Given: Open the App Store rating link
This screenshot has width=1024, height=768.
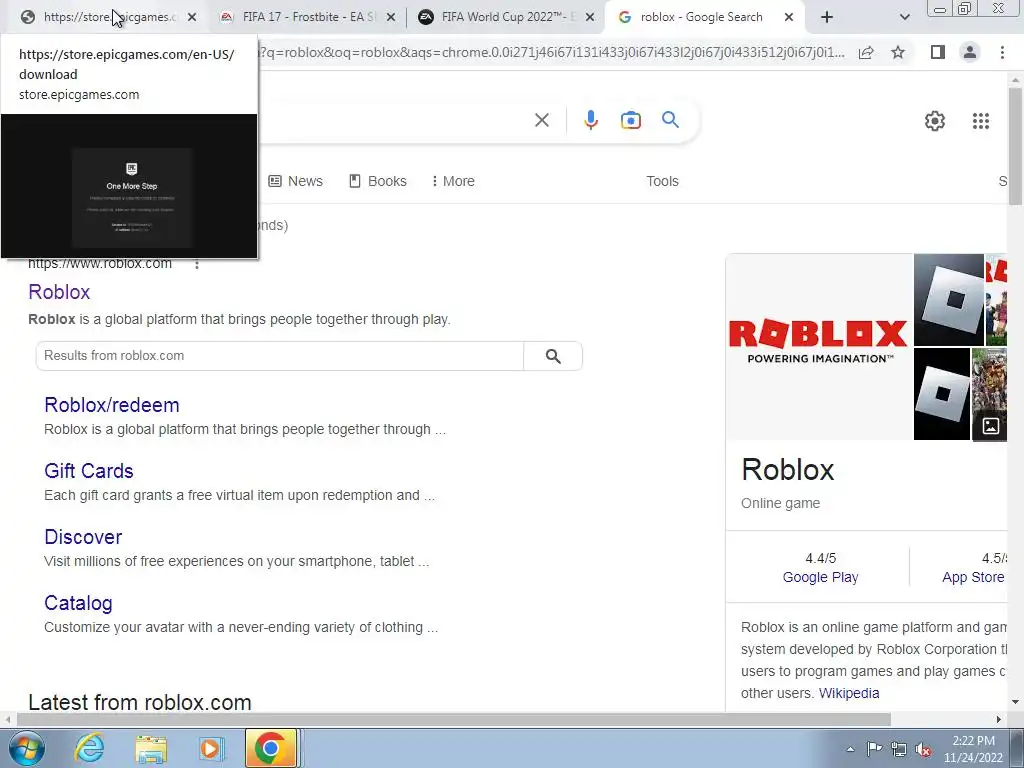Looking at the screenshot, I should [x=973, y=577].
